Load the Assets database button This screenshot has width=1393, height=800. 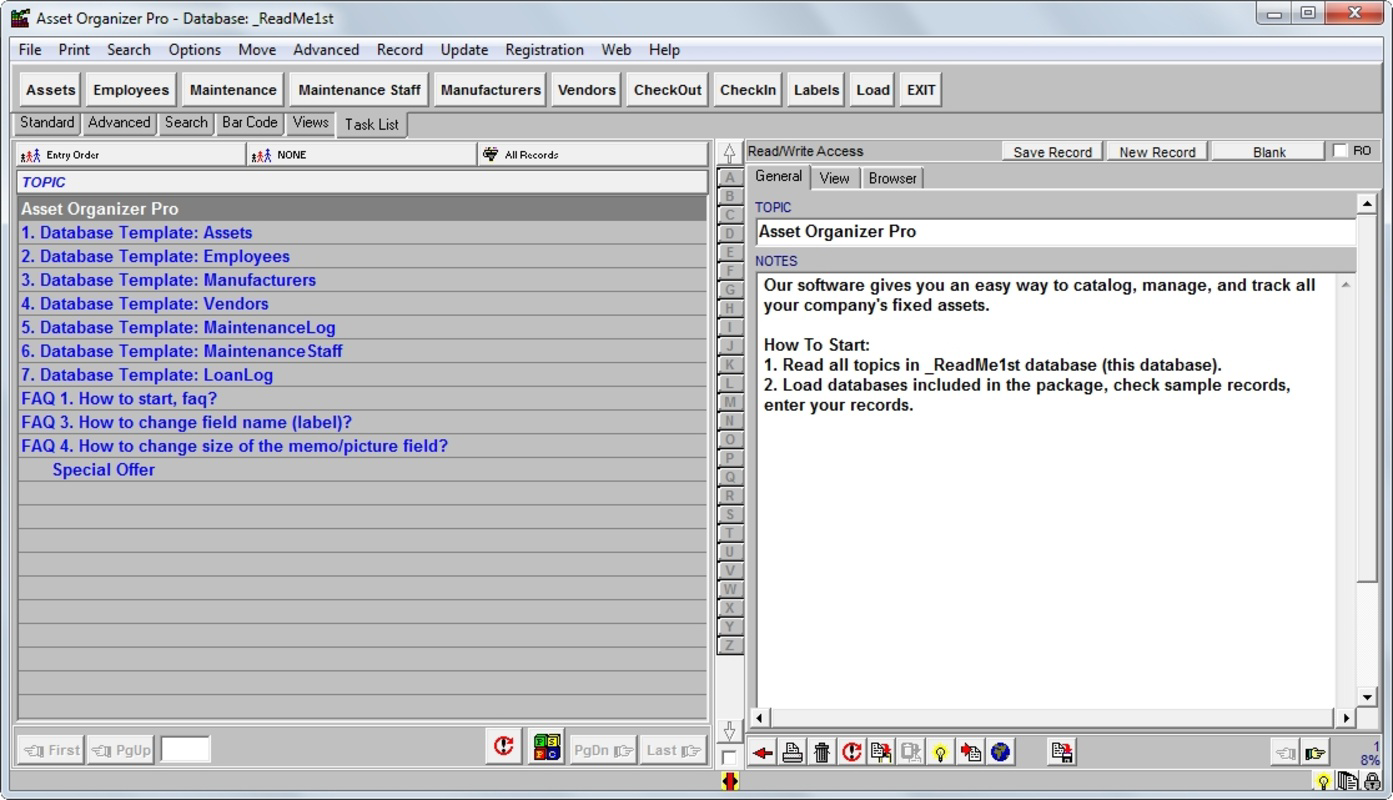[51, 90]
